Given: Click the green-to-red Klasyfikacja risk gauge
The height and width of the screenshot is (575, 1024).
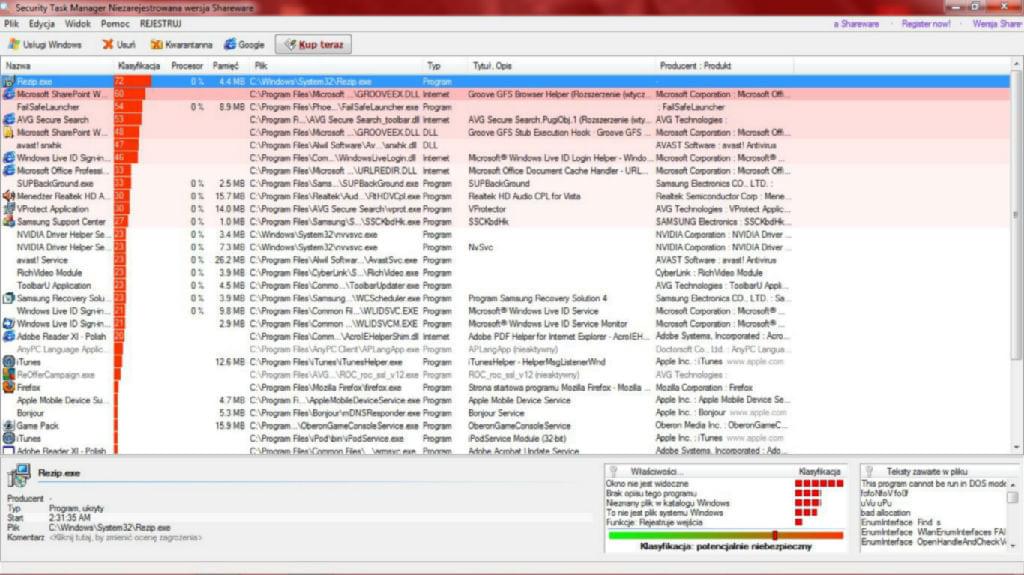Looking at the screenshot, I should tap(726, 535).
